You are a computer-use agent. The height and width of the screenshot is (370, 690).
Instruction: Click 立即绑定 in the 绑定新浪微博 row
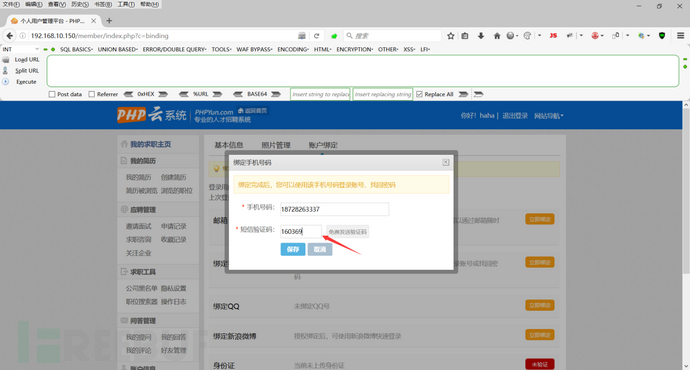540,335
